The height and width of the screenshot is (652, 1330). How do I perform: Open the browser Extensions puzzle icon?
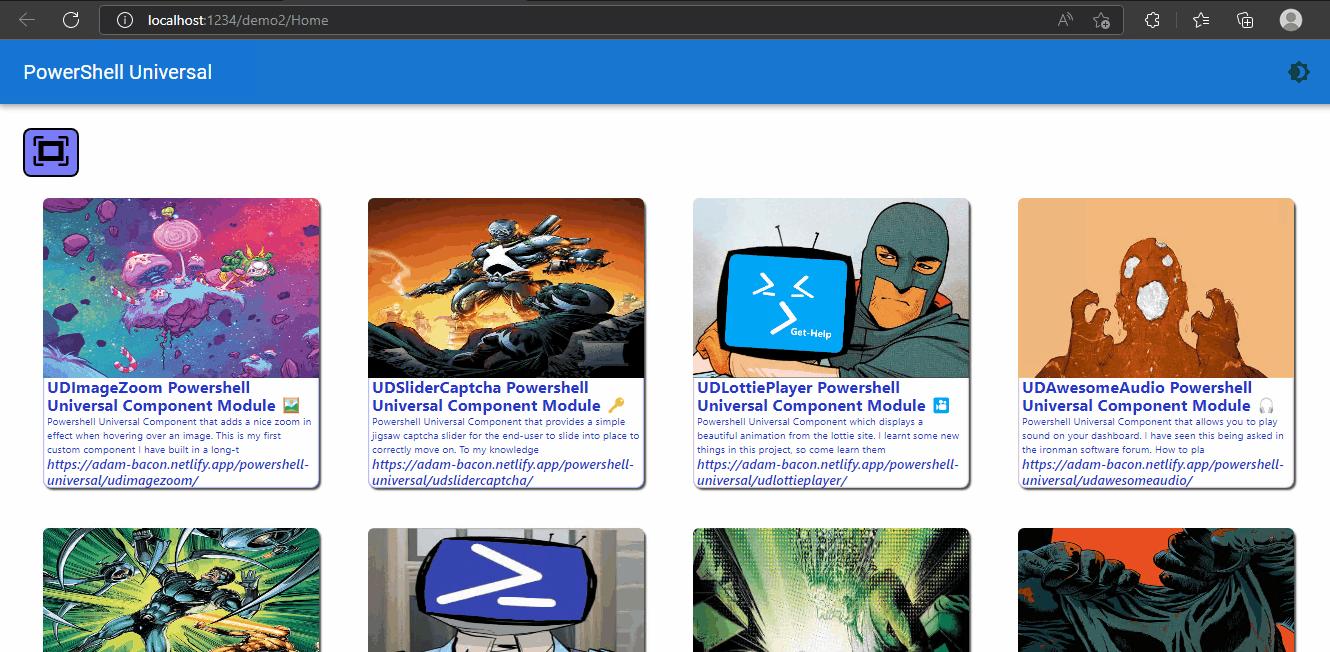click(x=1152, y=20)
